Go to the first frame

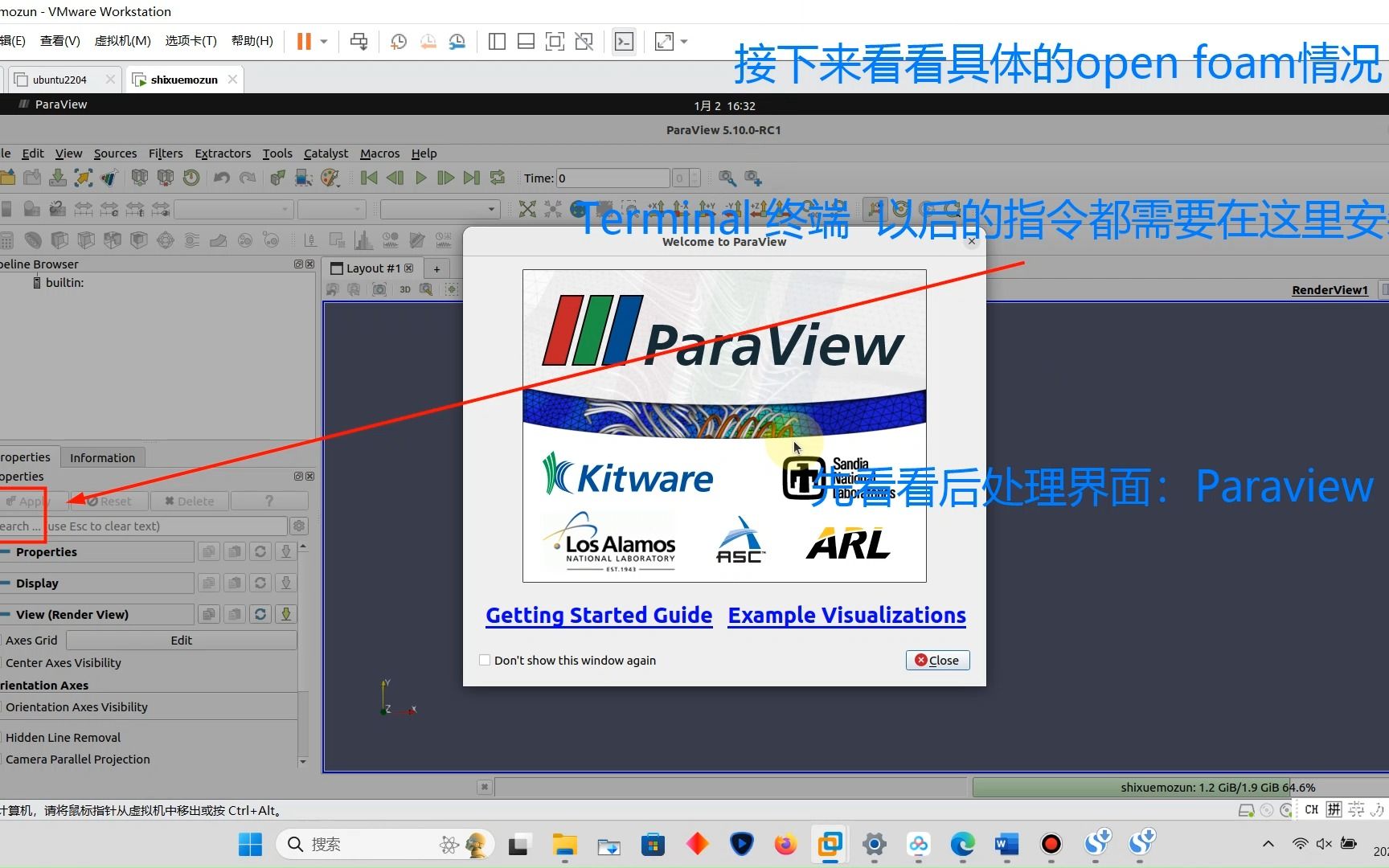pos(369,178)
